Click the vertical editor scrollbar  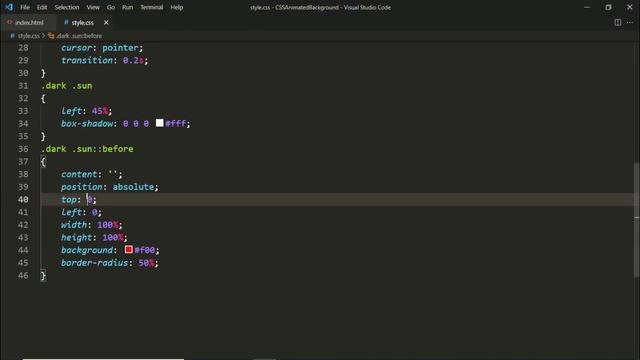pos(637,220)
